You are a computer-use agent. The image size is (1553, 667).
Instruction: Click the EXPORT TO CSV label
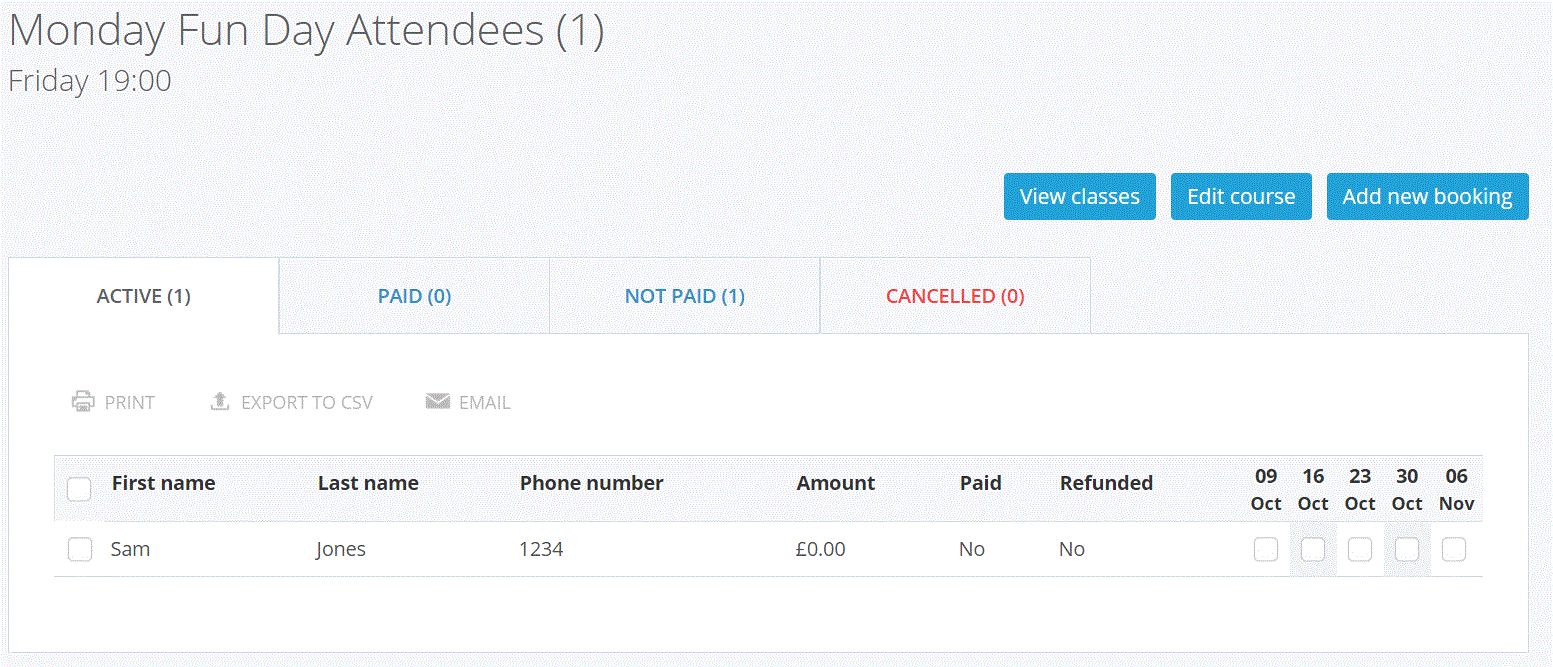[x=307, y=403]
